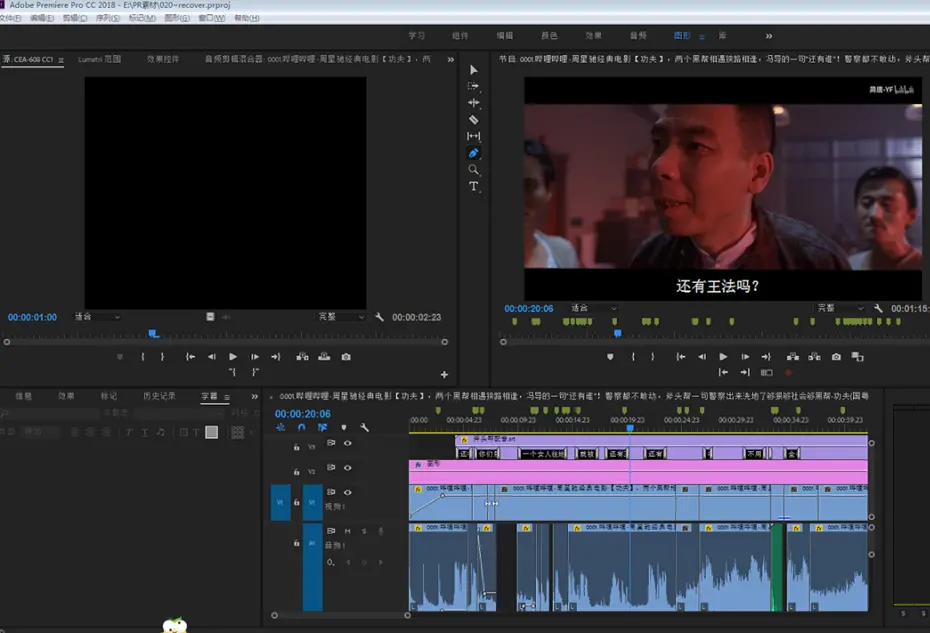Open Program monitor zoom level dropdown

[594, 308]
